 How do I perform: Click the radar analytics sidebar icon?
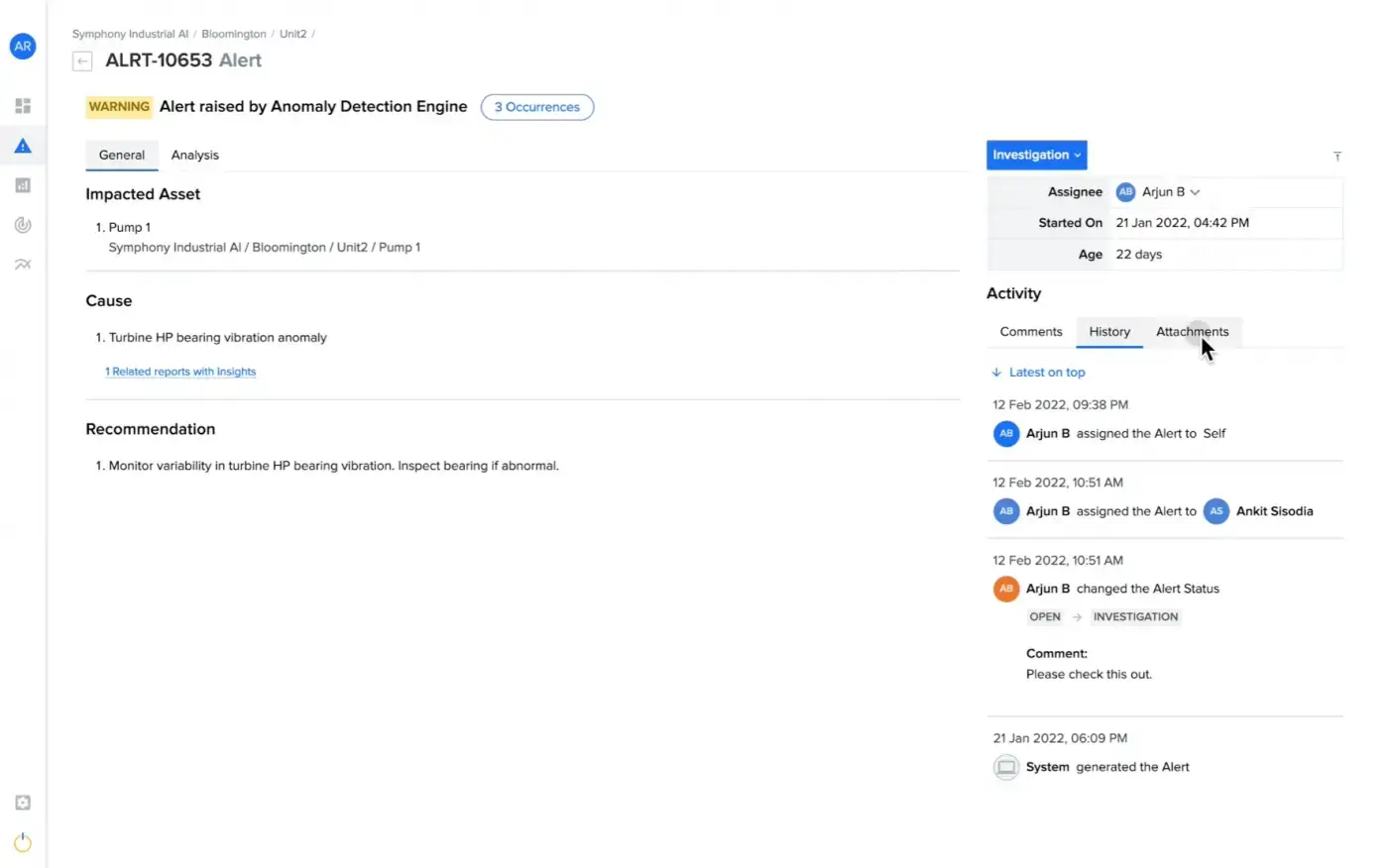tap(23, 225)
